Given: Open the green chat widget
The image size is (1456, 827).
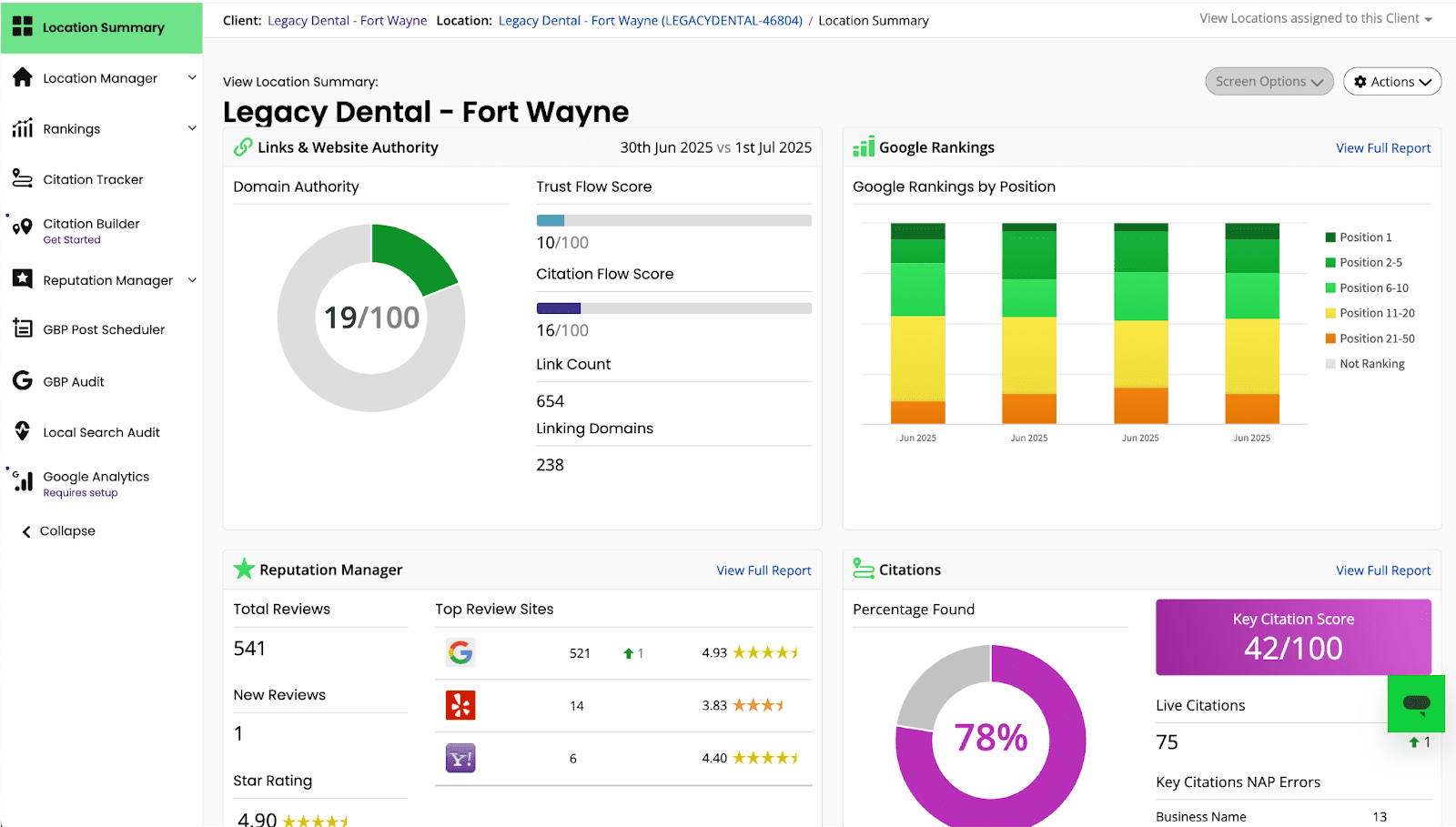Looking at the screenshot, I should (1416, 703).
